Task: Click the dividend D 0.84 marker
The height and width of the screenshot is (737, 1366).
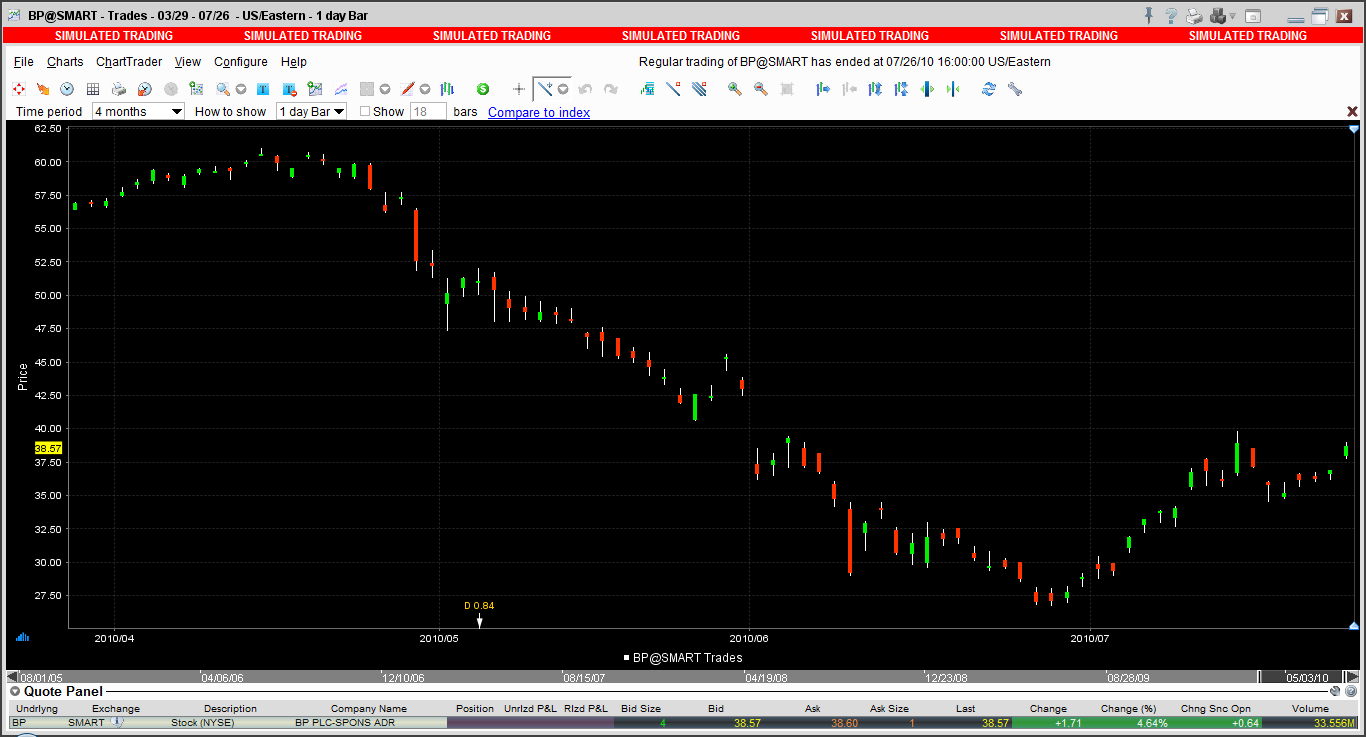Action: (479, 614)
